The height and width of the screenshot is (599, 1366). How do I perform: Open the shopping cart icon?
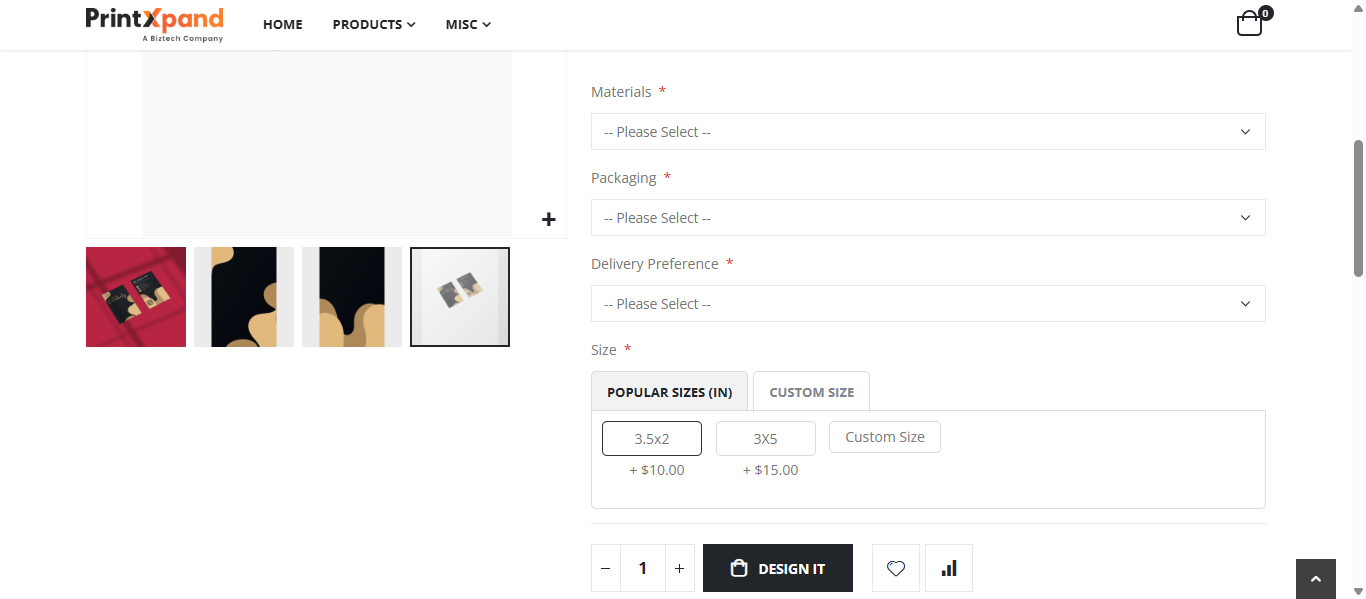1250,24
